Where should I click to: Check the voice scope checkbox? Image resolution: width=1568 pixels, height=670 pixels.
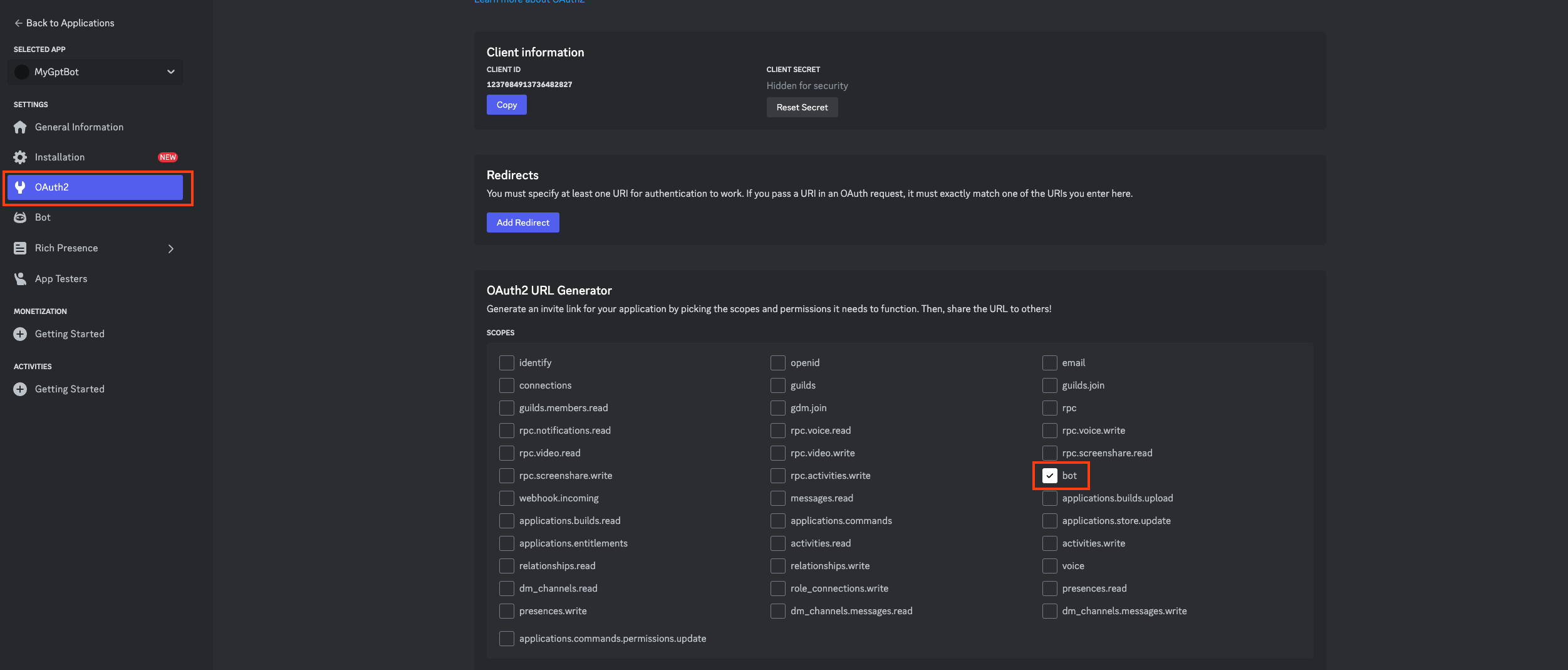pyautogui.click(x=1050, y=566)
